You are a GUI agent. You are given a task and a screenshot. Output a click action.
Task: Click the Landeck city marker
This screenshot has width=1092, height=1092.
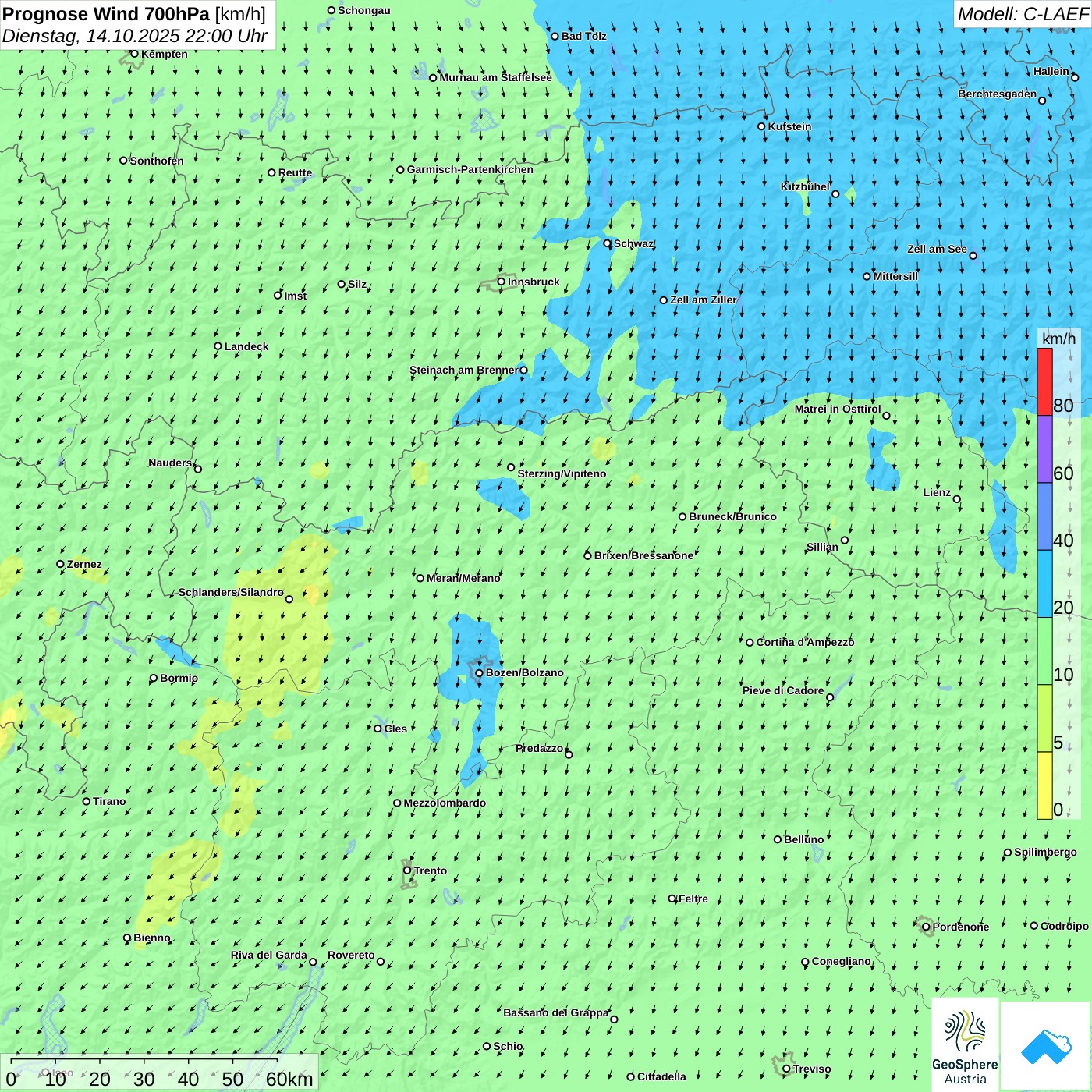(x=218, y=346)
